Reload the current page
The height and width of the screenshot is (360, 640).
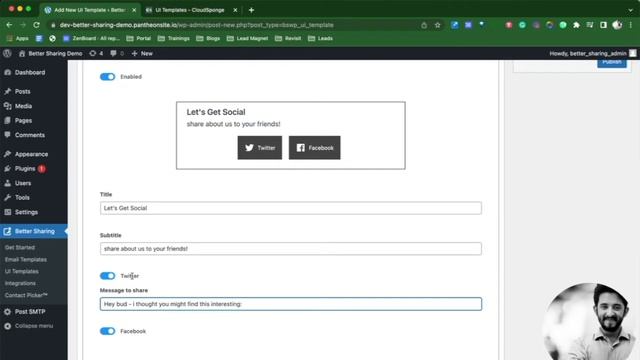click(36, 25)
